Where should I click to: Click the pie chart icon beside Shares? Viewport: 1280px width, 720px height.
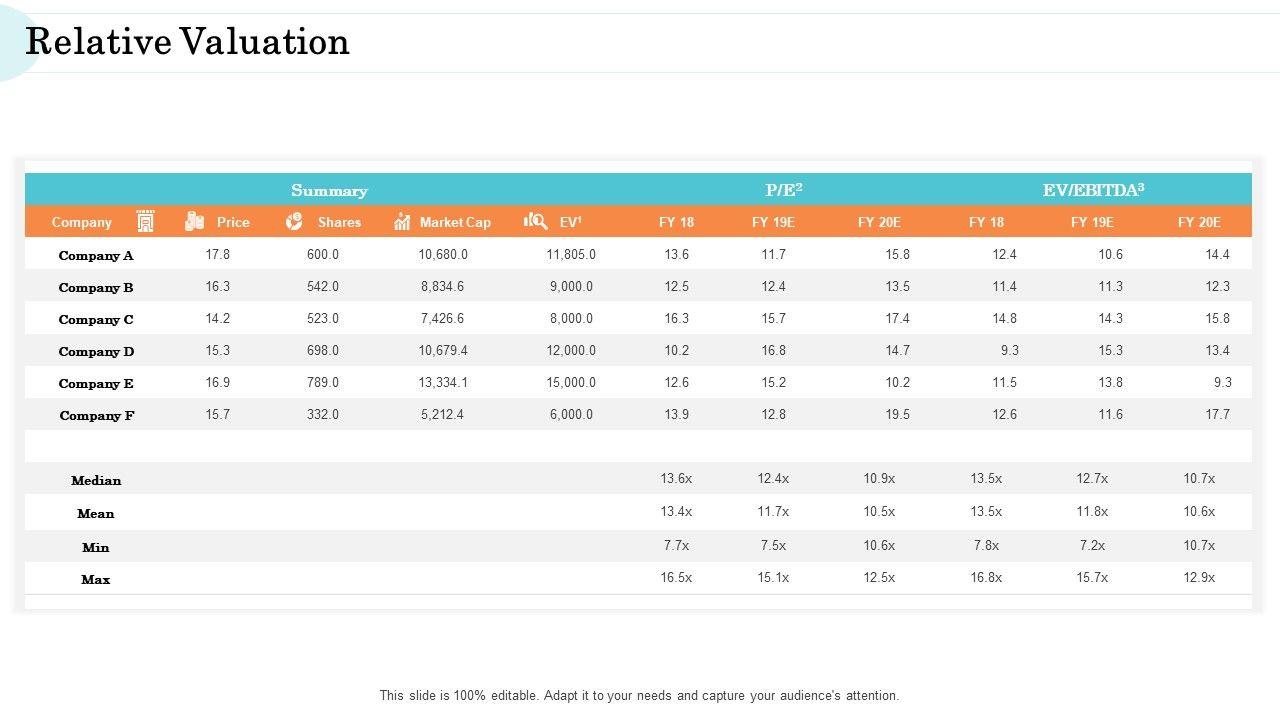click(294, 221)
